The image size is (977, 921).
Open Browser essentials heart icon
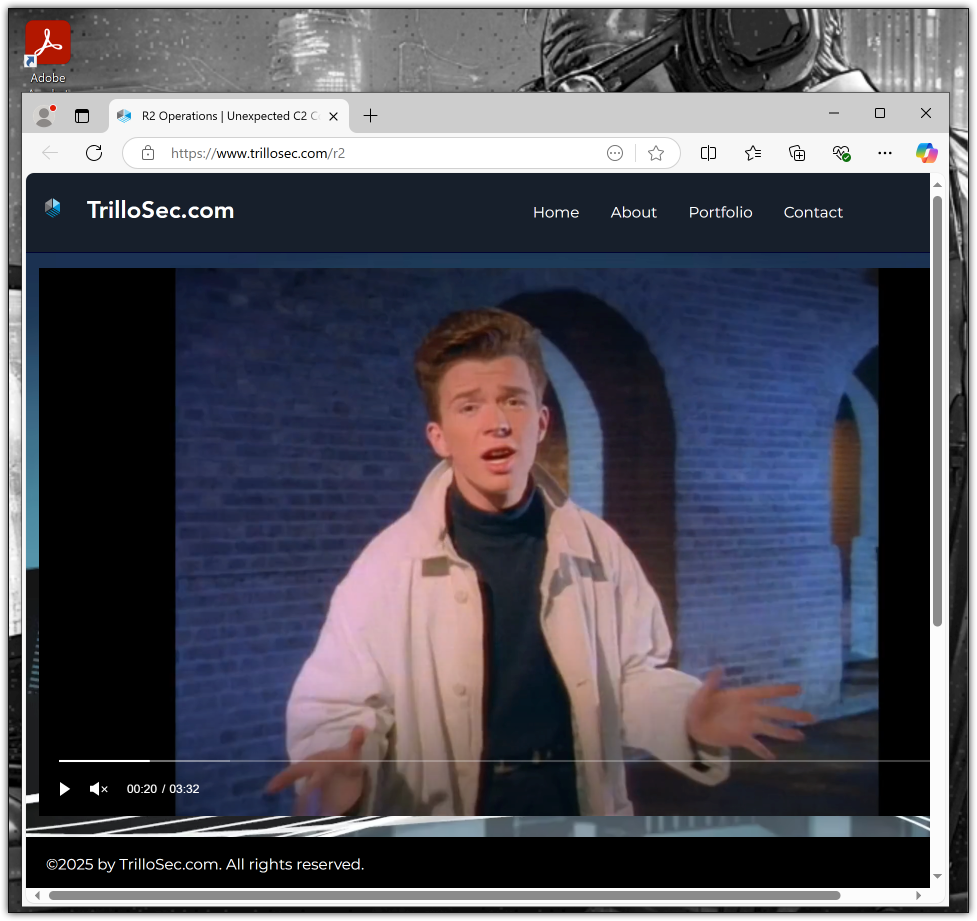tap(841, 153)
